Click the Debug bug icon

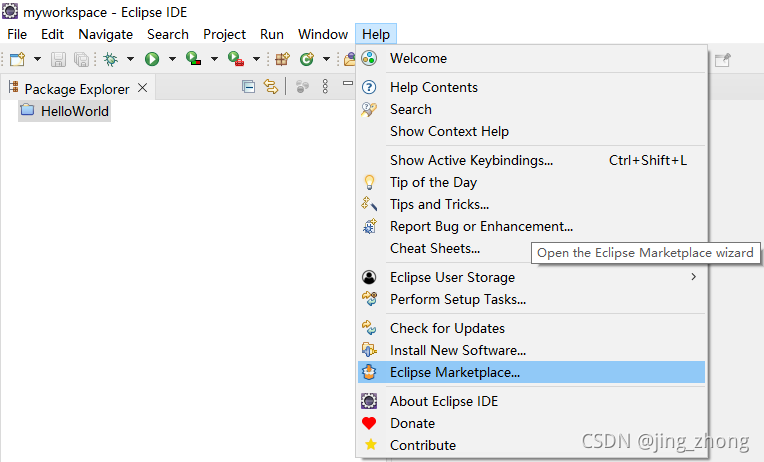[x=111, y=59]
